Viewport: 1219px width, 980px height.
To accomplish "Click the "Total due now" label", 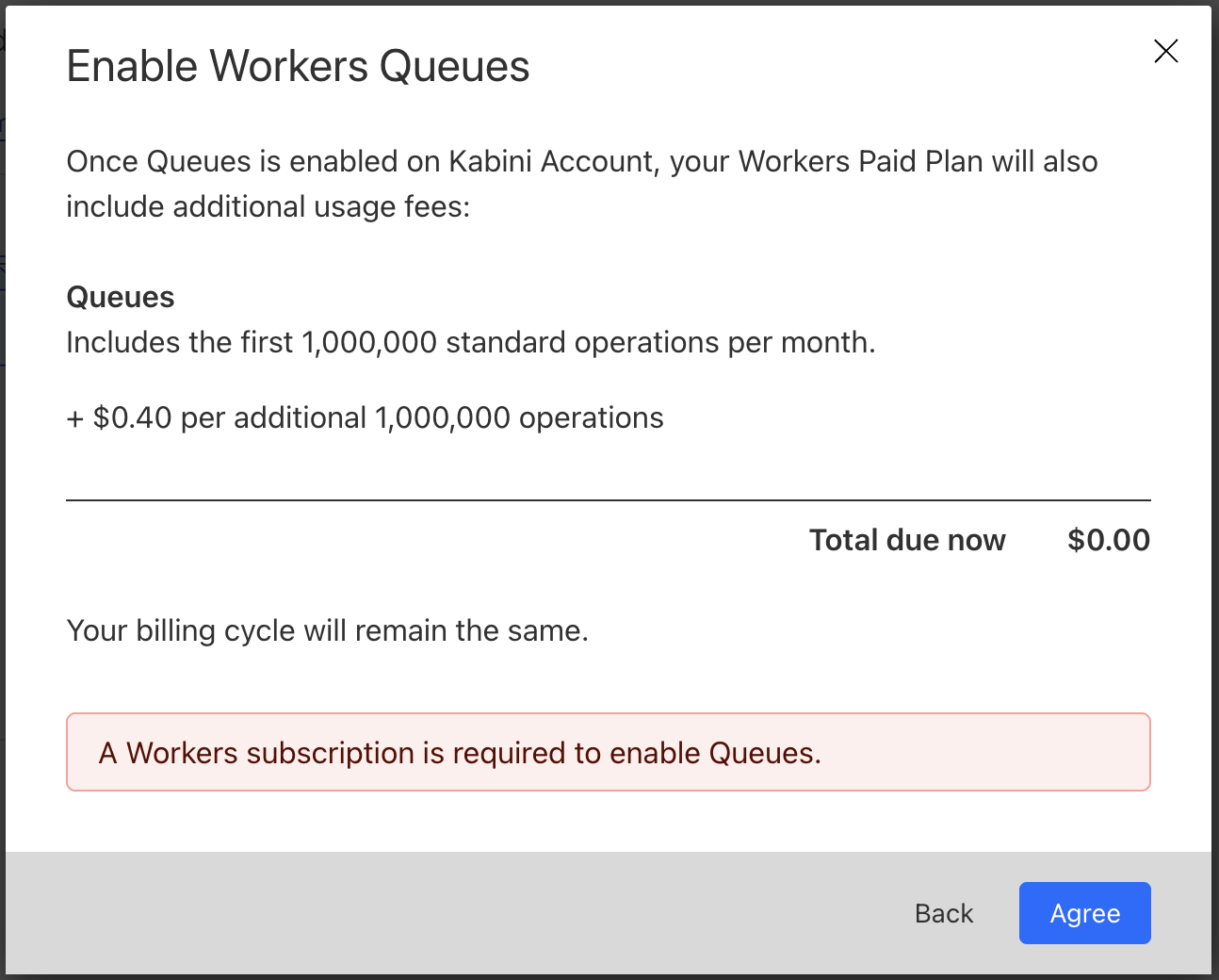I will [907, 540].
